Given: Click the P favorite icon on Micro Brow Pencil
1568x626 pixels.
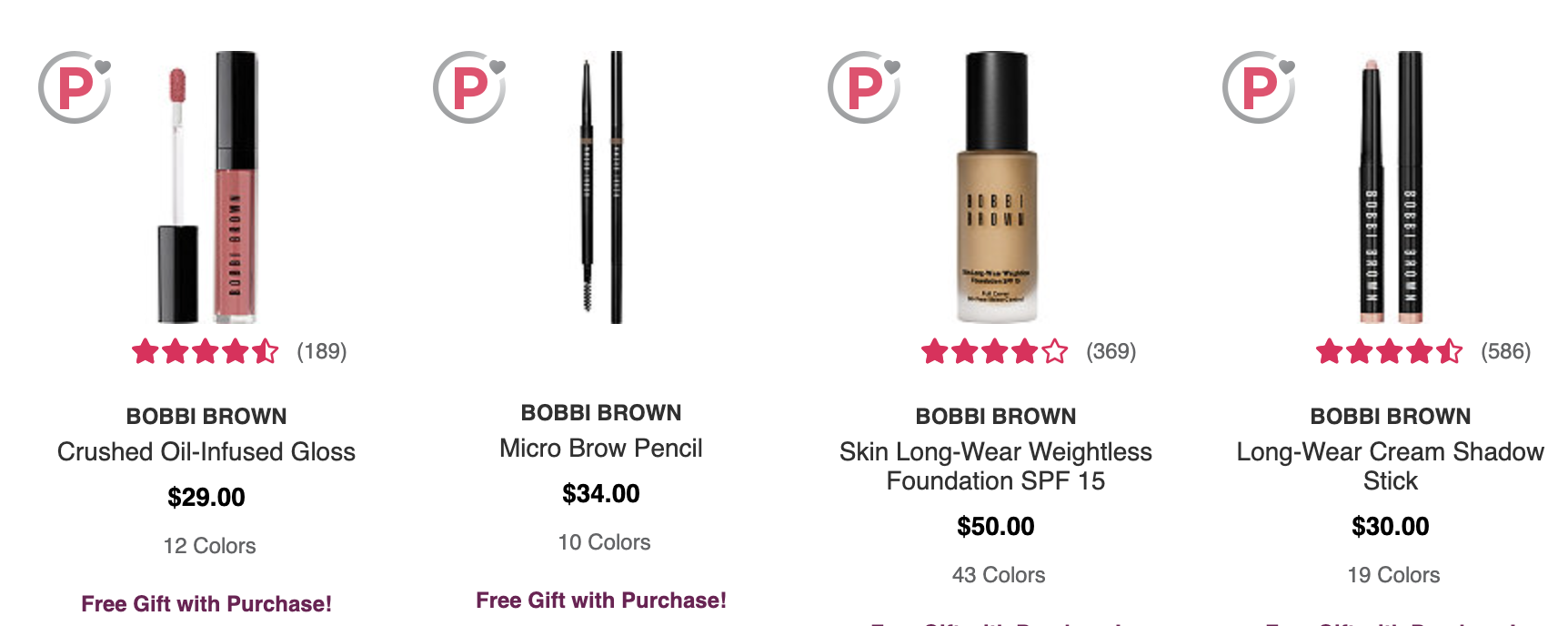Looking at the screenshot, I should point(469,87).
